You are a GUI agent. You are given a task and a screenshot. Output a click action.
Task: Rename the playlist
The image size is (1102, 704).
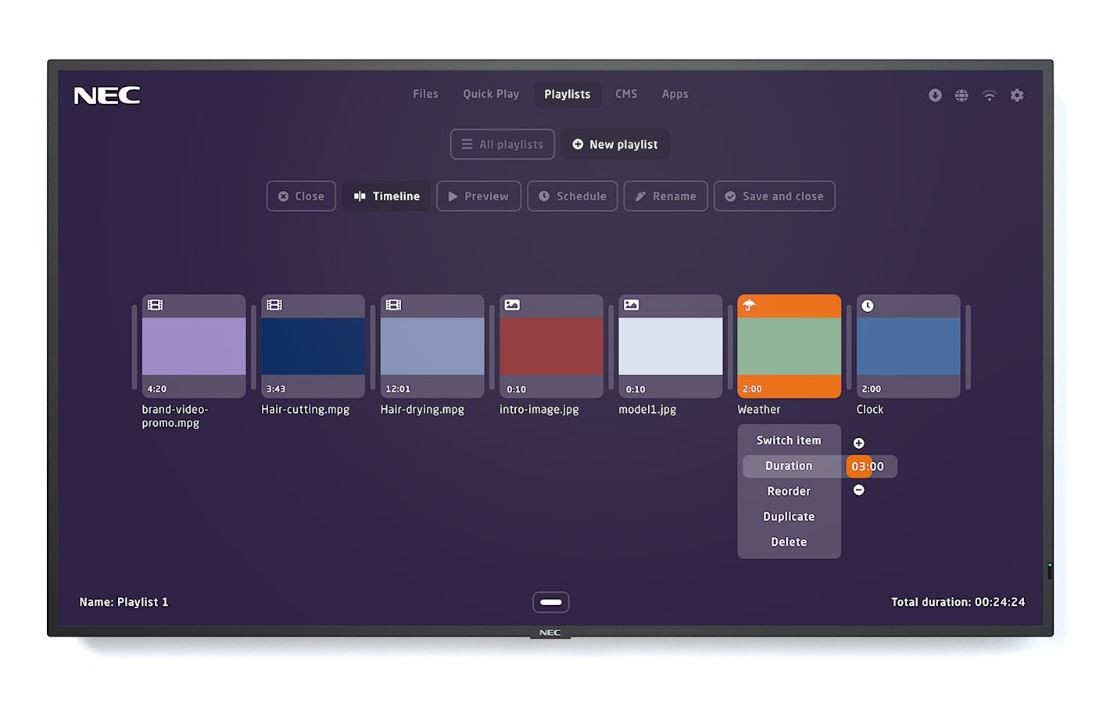(x=666, y=196)
